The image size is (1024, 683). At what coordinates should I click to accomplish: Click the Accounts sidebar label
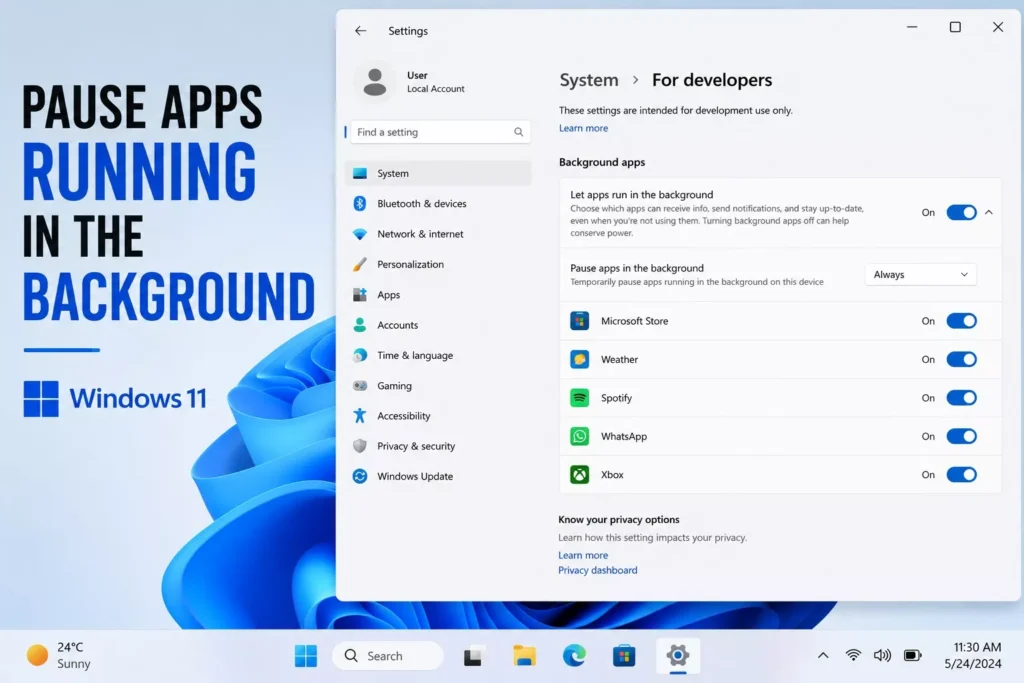pyautogui.click(x=398, y=325)
